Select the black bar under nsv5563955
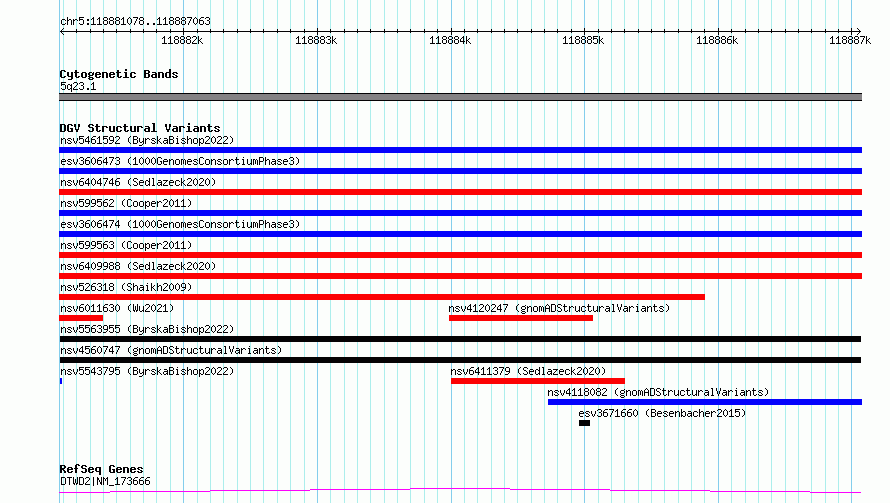Image resolution: width=890 pixels, height=503 pixels. click(460, 339)
